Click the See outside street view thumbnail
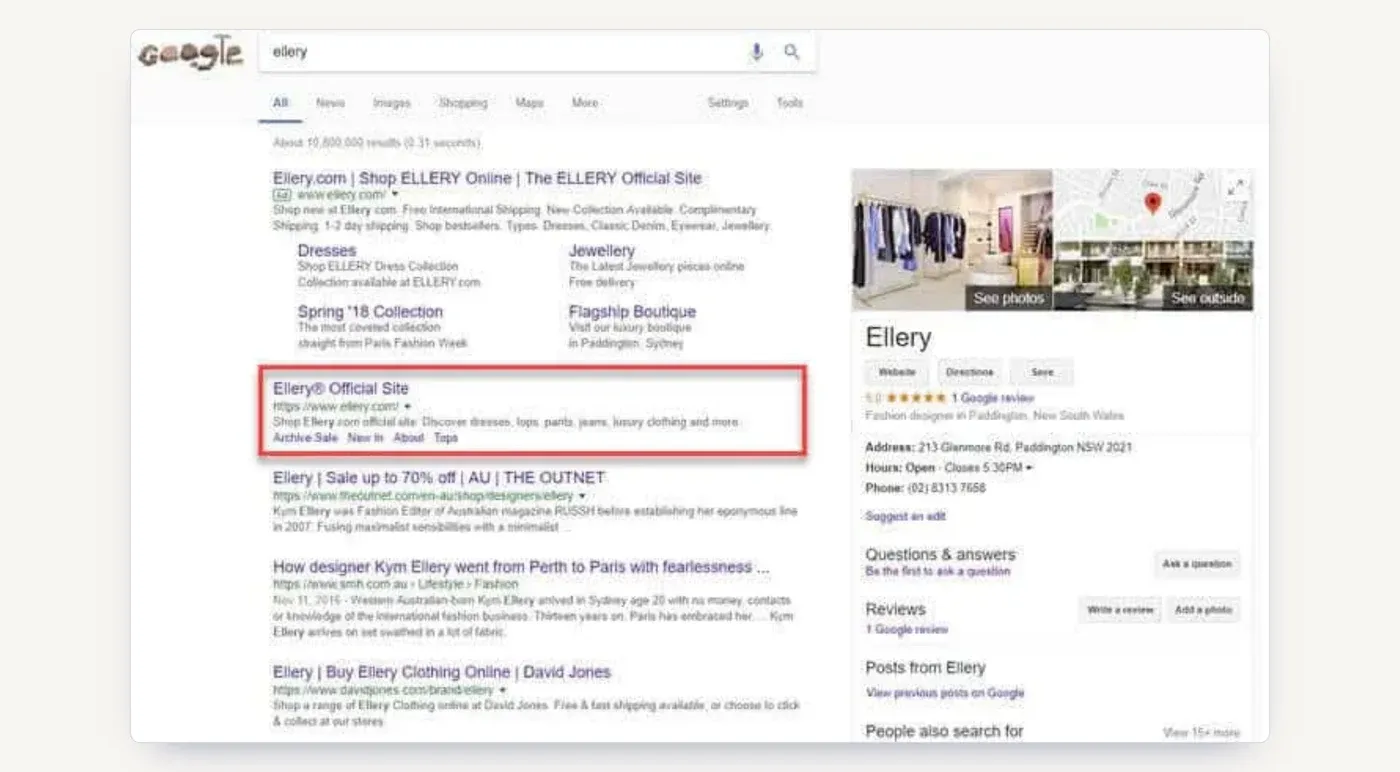1400x772 pixels. 1154,276
